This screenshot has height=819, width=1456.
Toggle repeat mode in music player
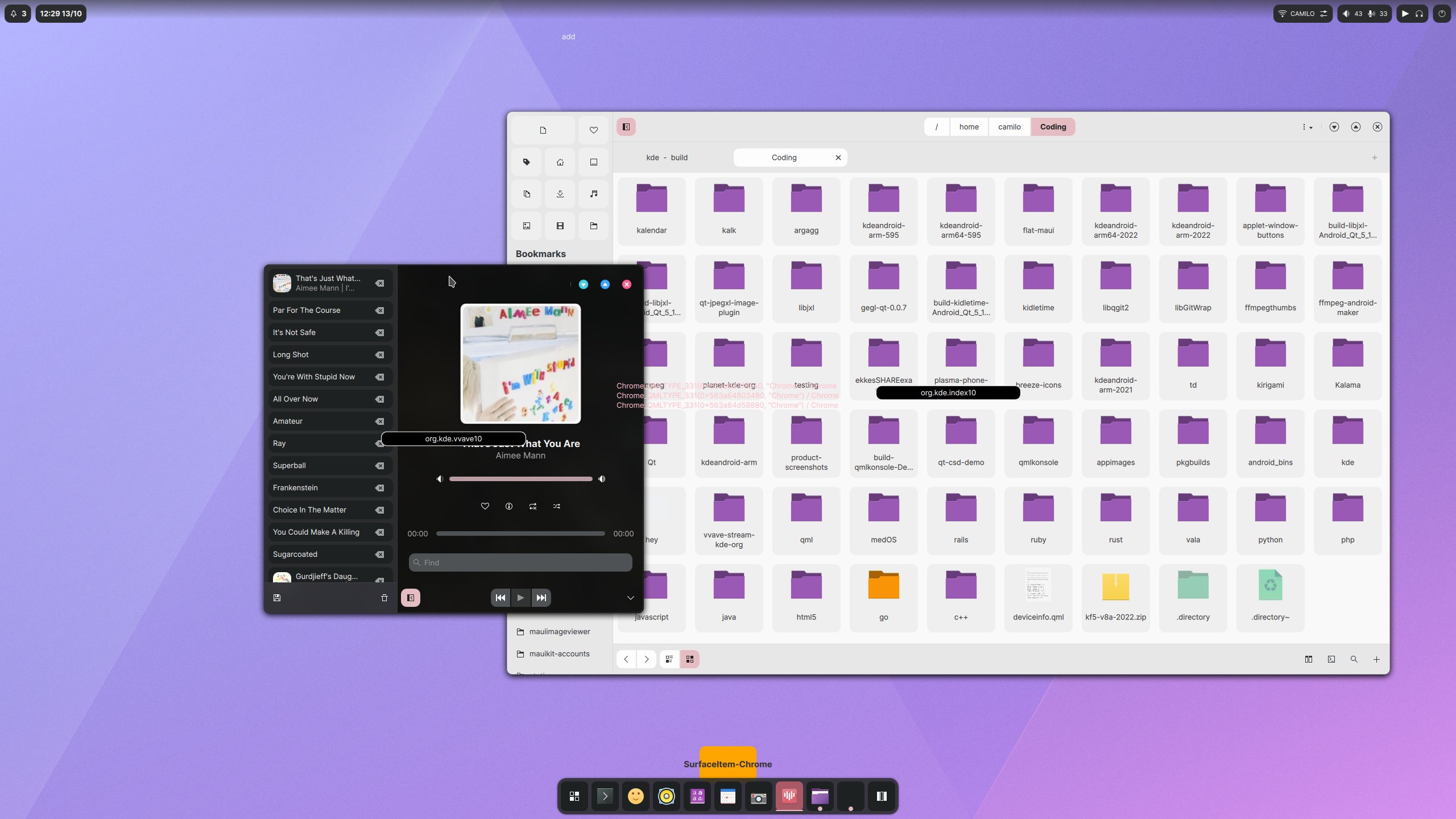[x=533, y=506]
